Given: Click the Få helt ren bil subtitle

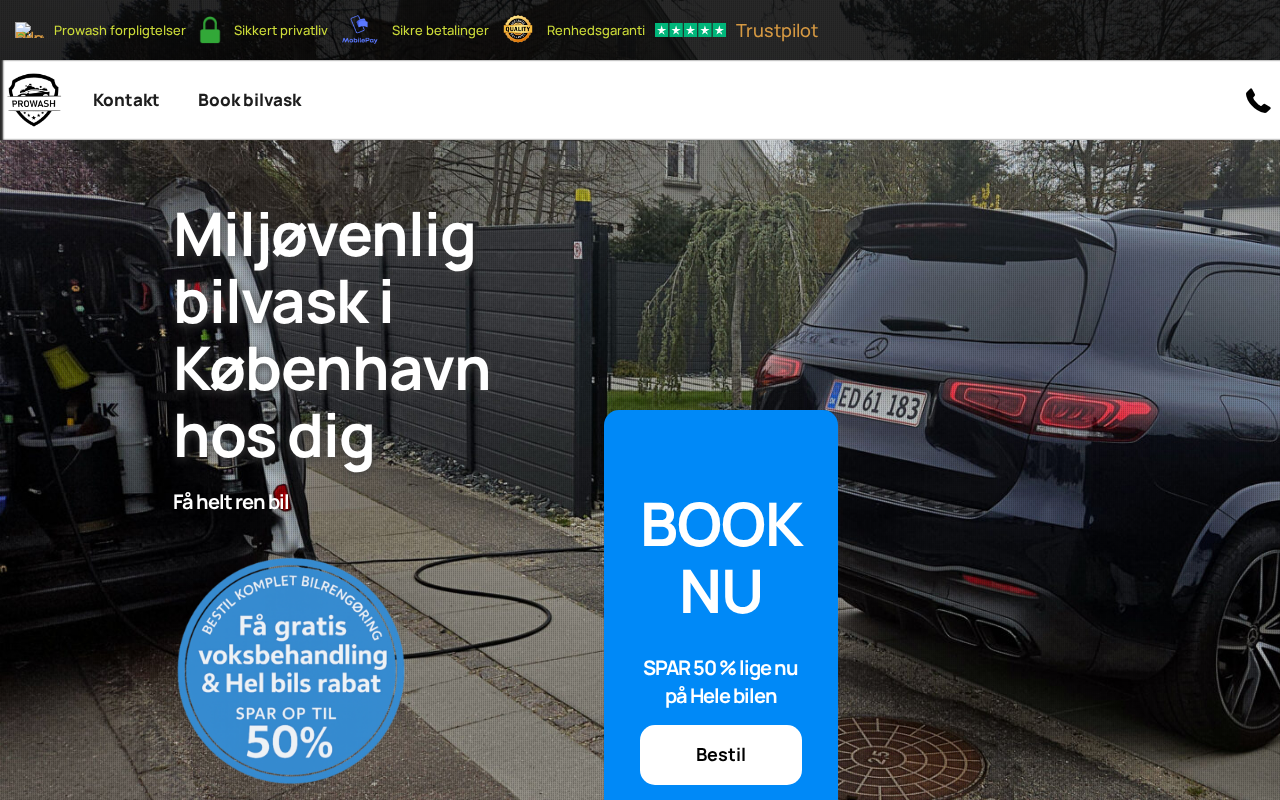Looking at the screenshot, I should click(231, 502).
